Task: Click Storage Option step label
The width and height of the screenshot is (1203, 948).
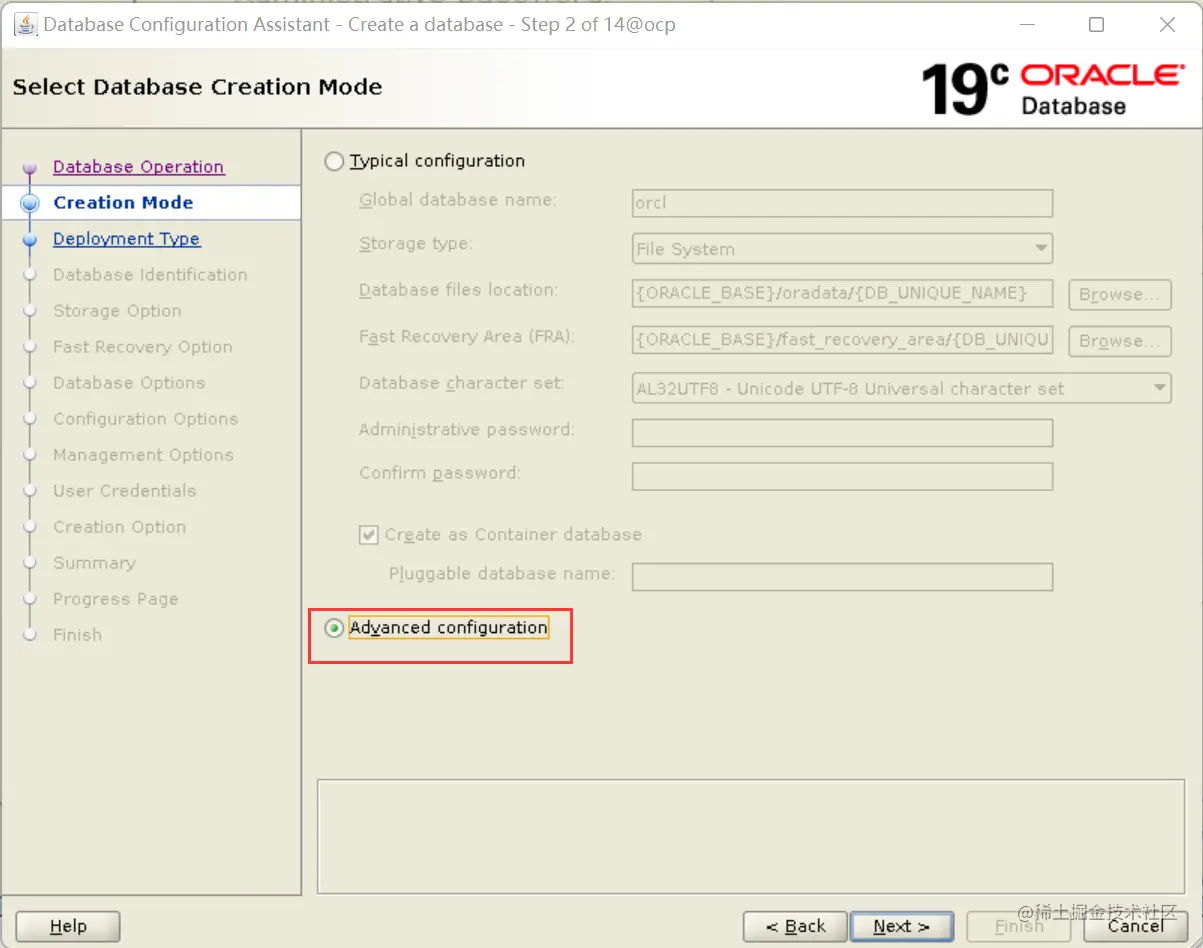Action: (117, 311)
